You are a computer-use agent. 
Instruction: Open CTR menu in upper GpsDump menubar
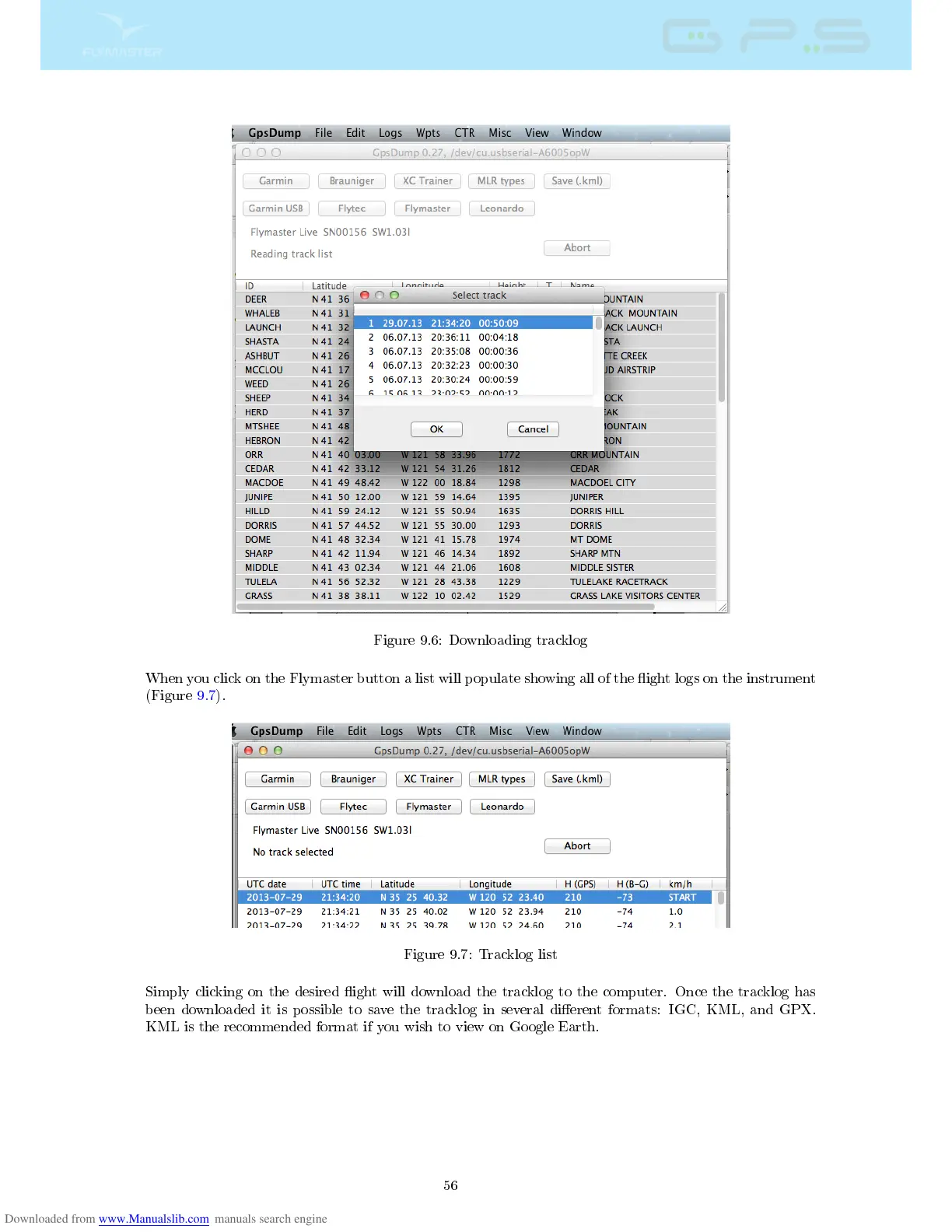pyautogui.click(x=464, y=133)
